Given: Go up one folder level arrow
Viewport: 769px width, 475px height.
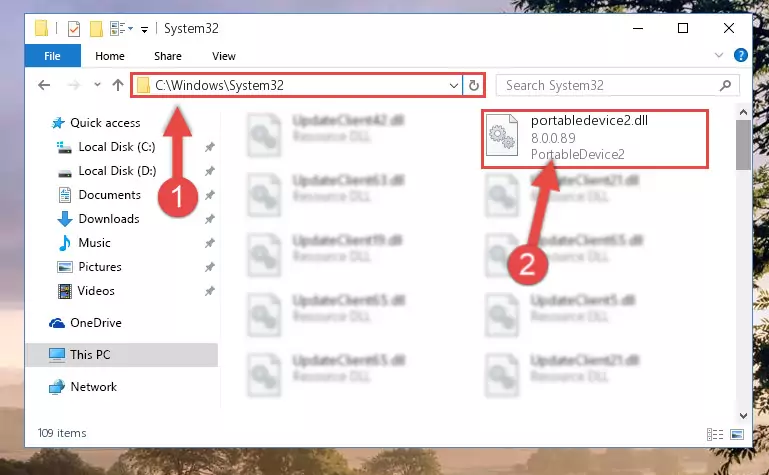Looking at the screenshot, I should [x=118, y=85].
